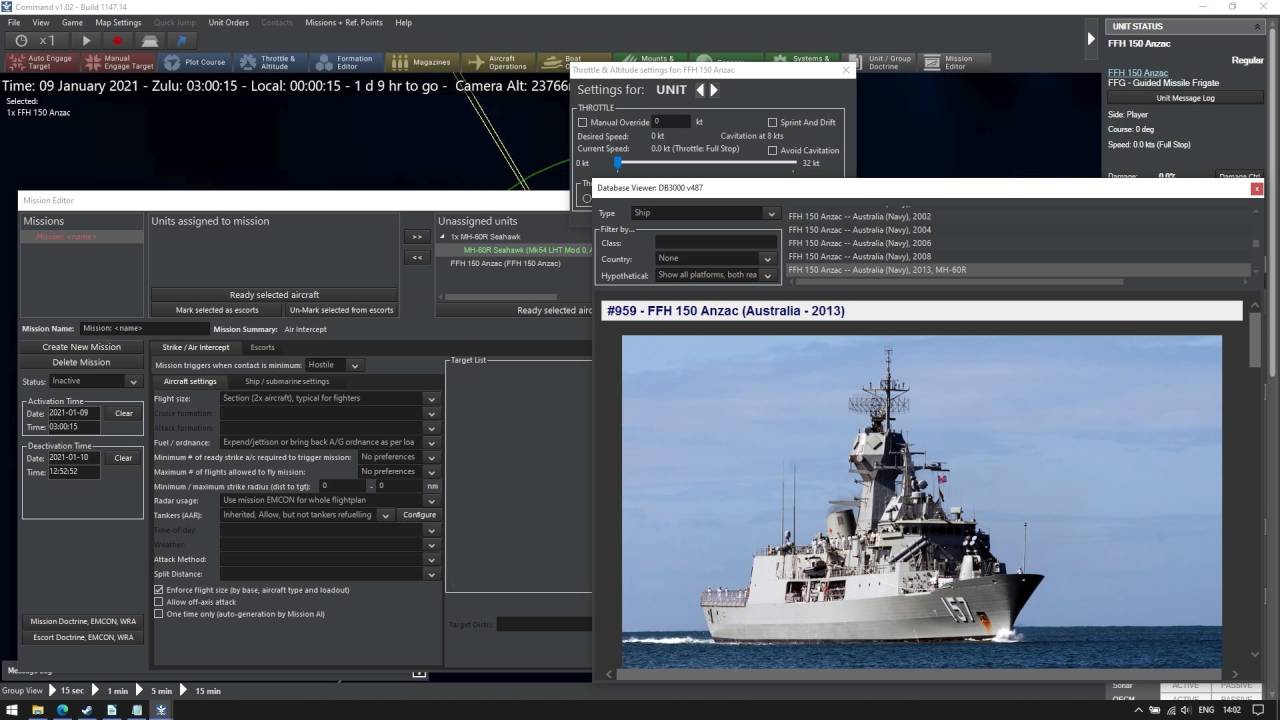This screenshot has height=720, width=1280.
Task: Click the Auto Engage Target button
Action: click(x=40, y=62)
